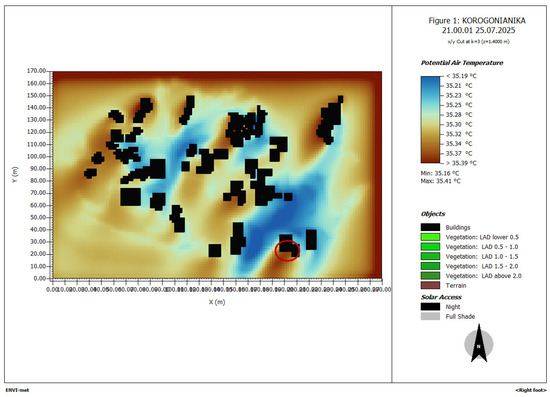This screenshot has width=550, height=397.
Task: Click the Full Shade gray swatch
Action: click(430, 316)
